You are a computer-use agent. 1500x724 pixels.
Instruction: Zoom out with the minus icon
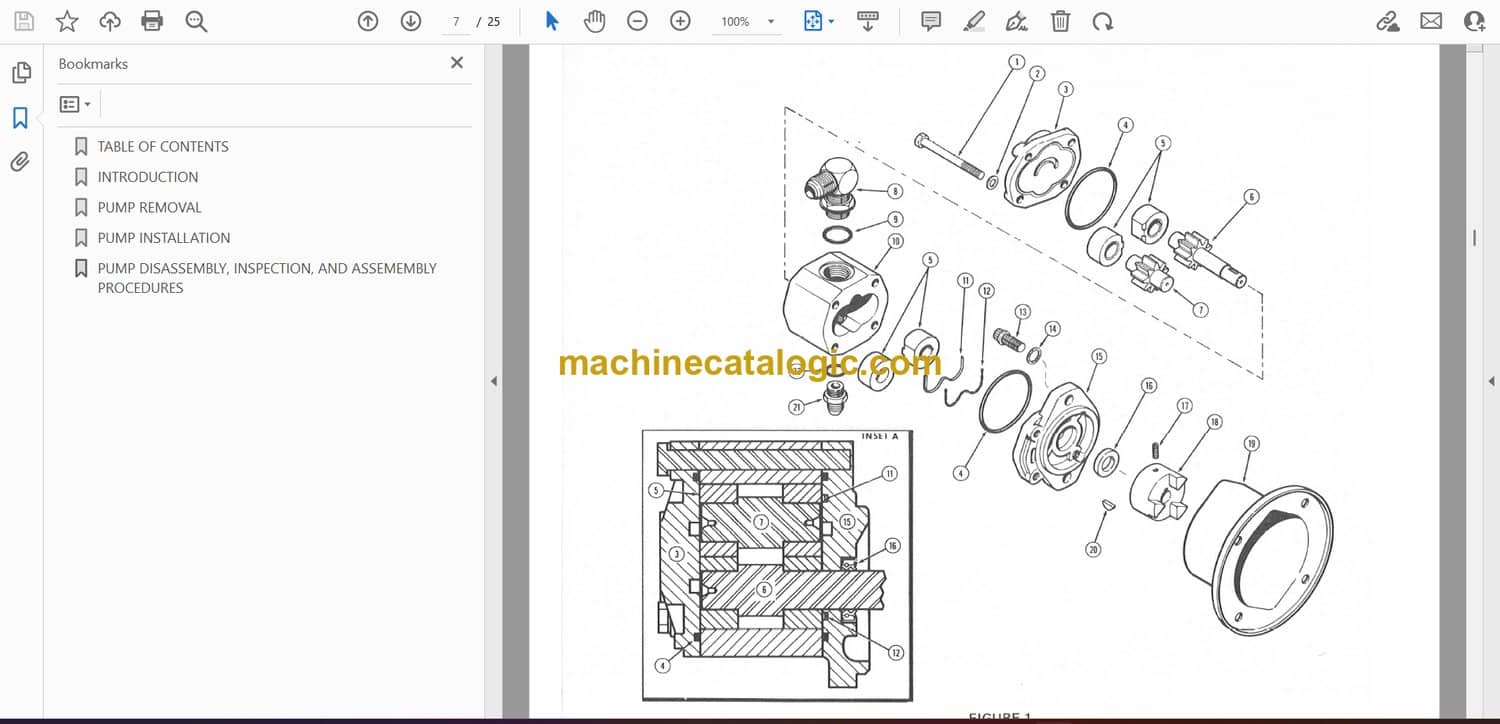tap(637, 21)
